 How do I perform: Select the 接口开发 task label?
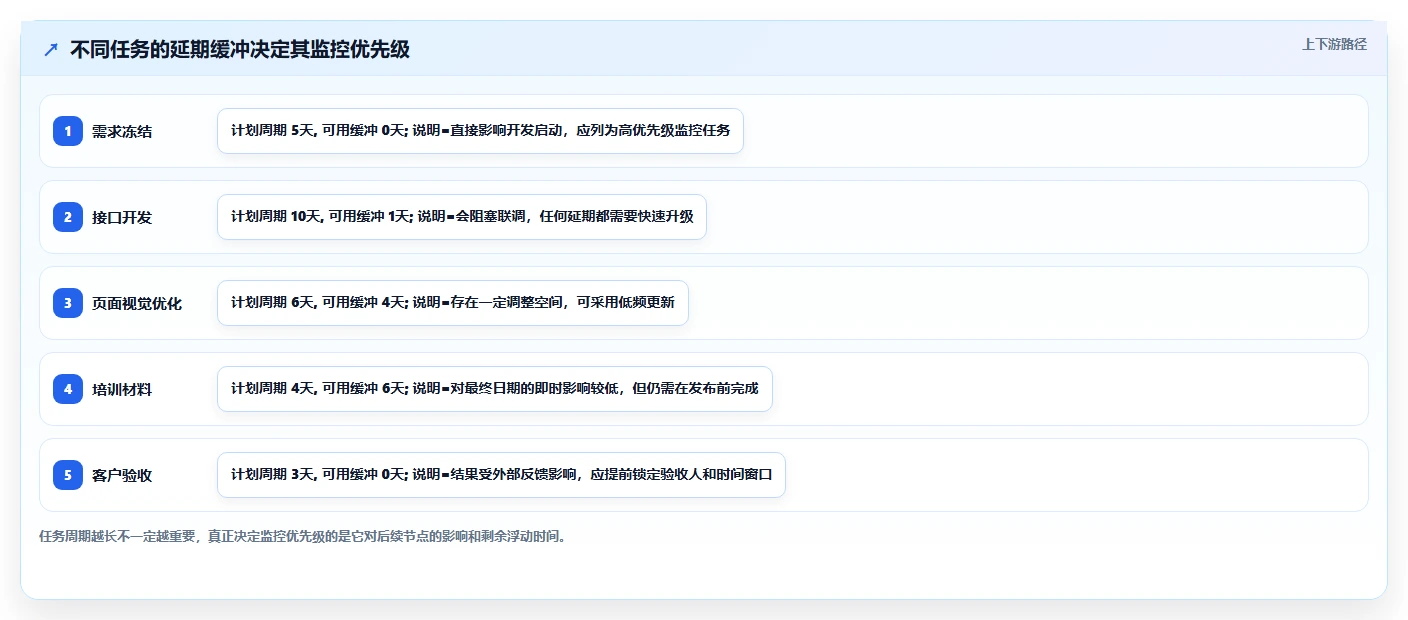(122, 217)
